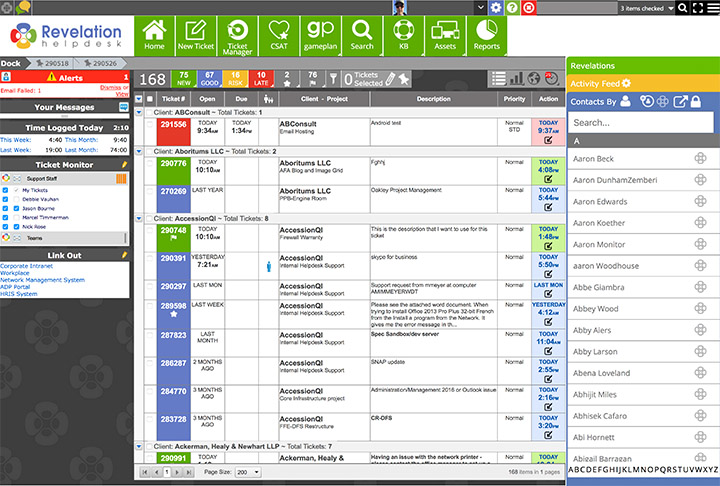Open docked ticket tab 290518

52,63
